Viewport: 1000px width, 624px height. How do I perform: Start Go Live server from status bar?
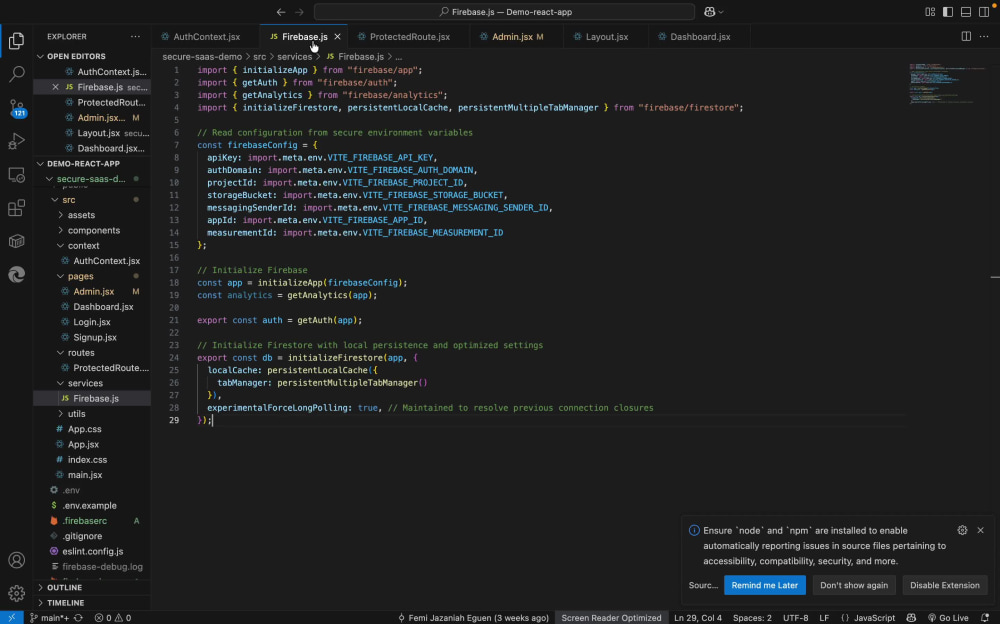coord(948,618)
